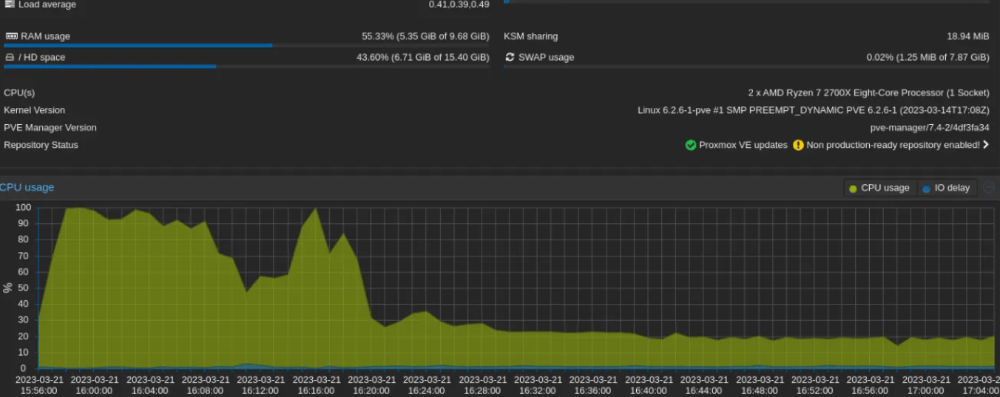Click the Load average server icon
This screenshot has height=397, width=1000.
(x=10, y=4)
